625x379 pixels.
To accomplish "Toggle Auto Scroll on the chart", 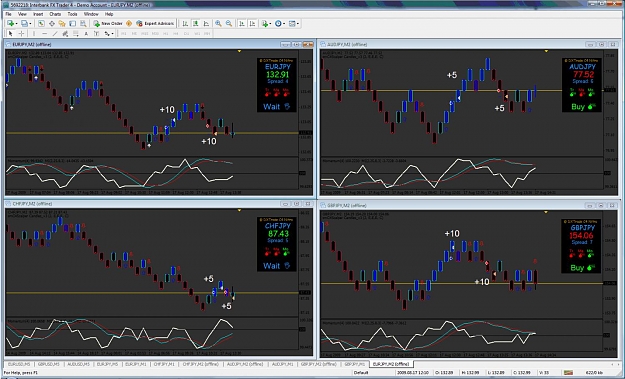I will click(x=242, y=24).
